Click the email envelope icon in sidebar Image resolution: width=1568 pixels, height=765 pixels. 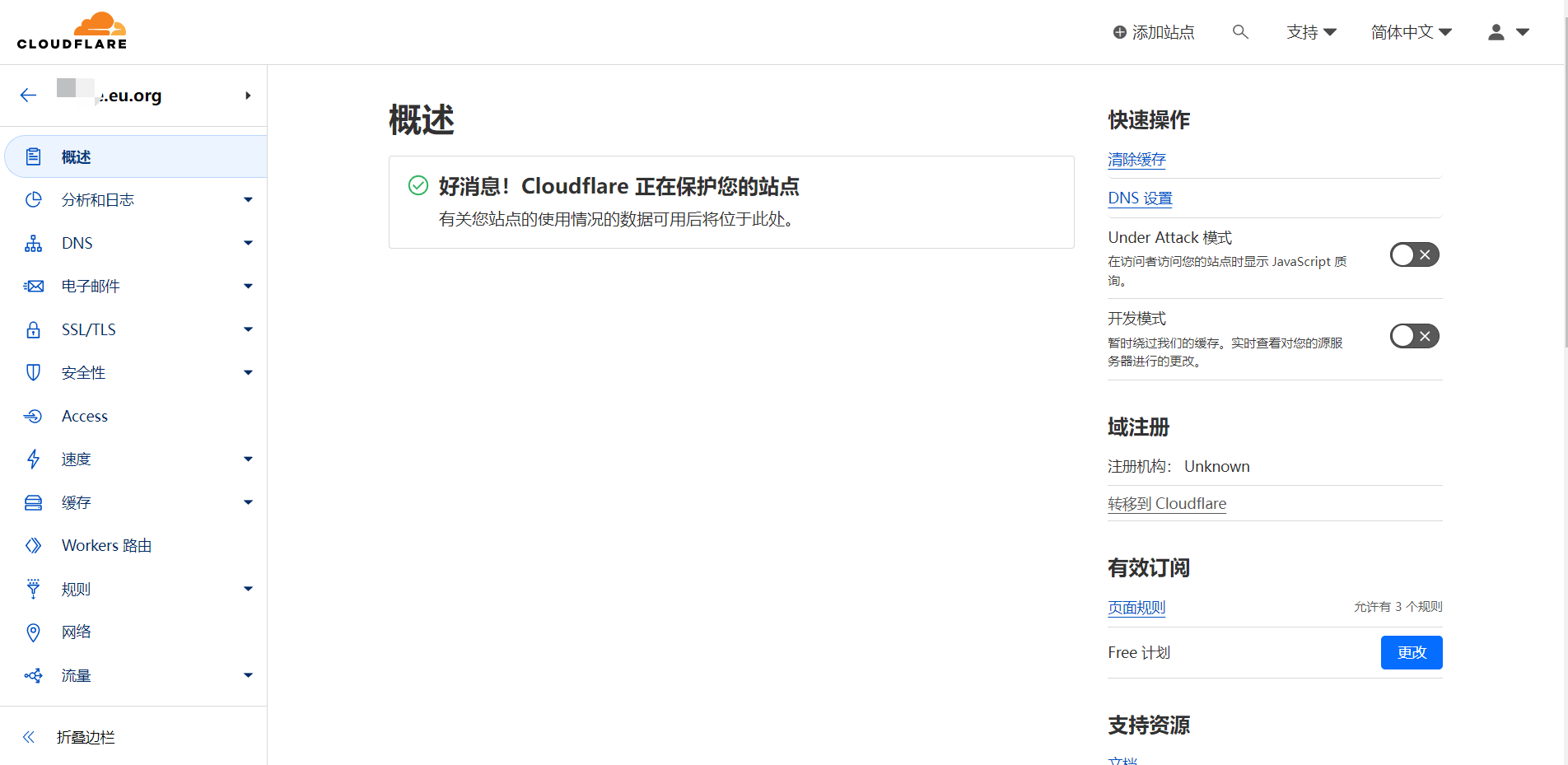(33, 287)
